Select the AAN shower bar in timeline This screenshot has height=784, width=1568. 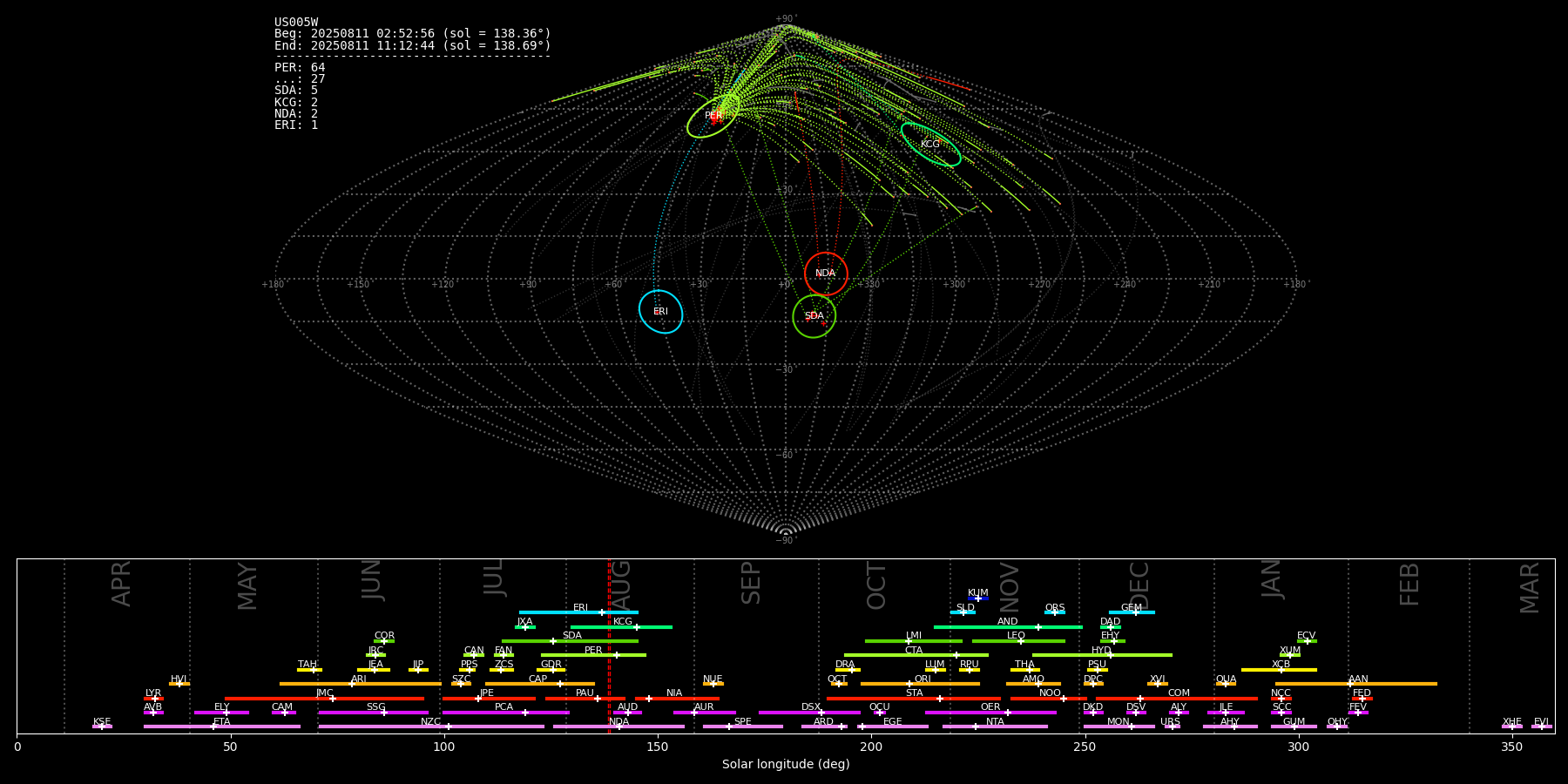1356,684
